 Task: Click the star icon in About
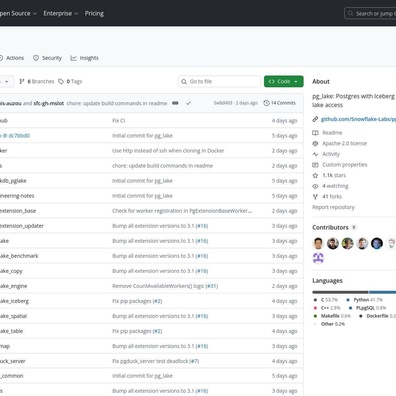click(315, 175)
